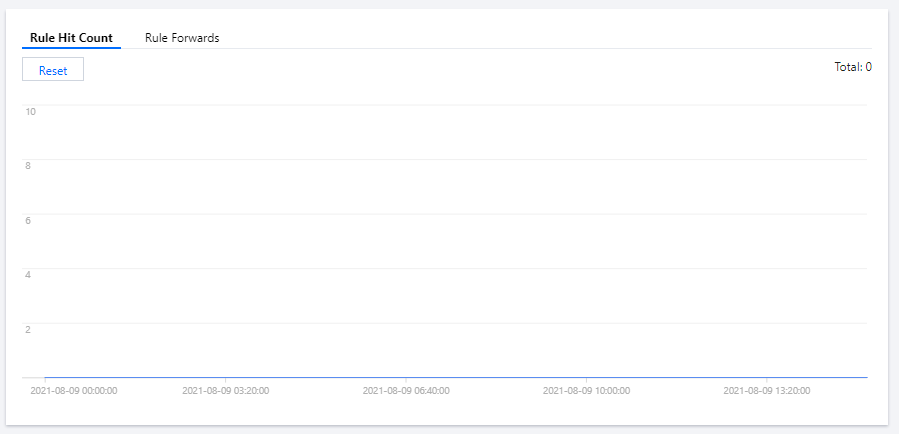Image resolution: width=899 pixels, height=434 pixels.
Task: Click the y-axis label 6
Action: [x=28, y=220]
